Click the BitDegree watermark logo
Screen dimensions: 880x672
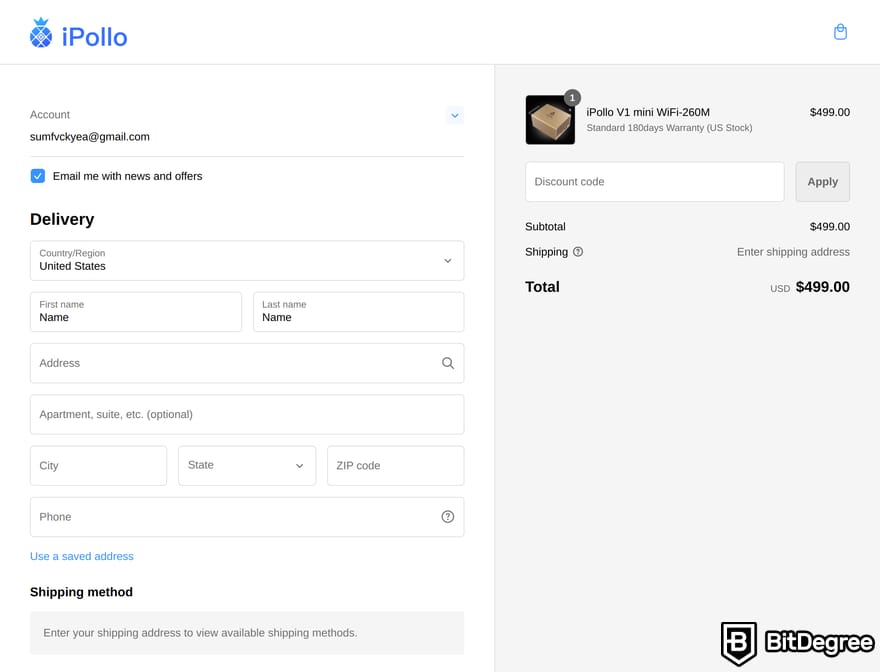click(x=797, y=642)
